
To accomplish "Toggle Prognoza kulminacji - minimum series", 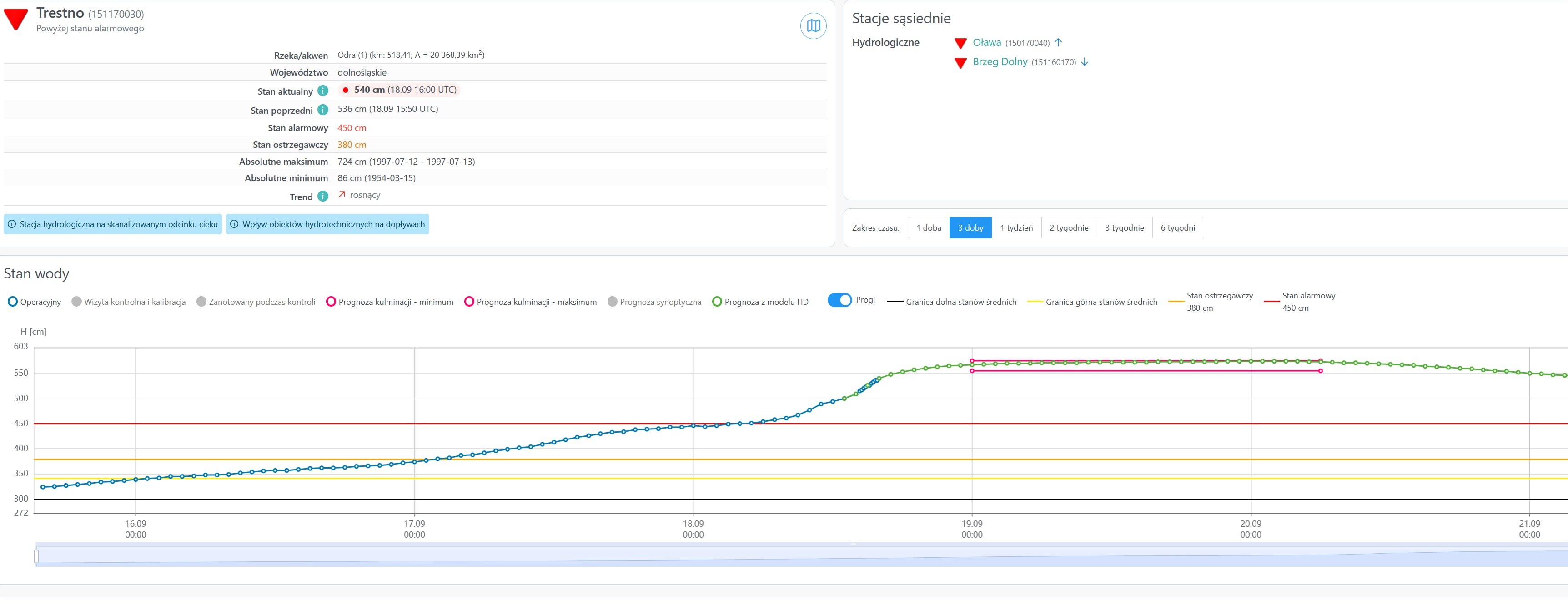I will (390, 302).
